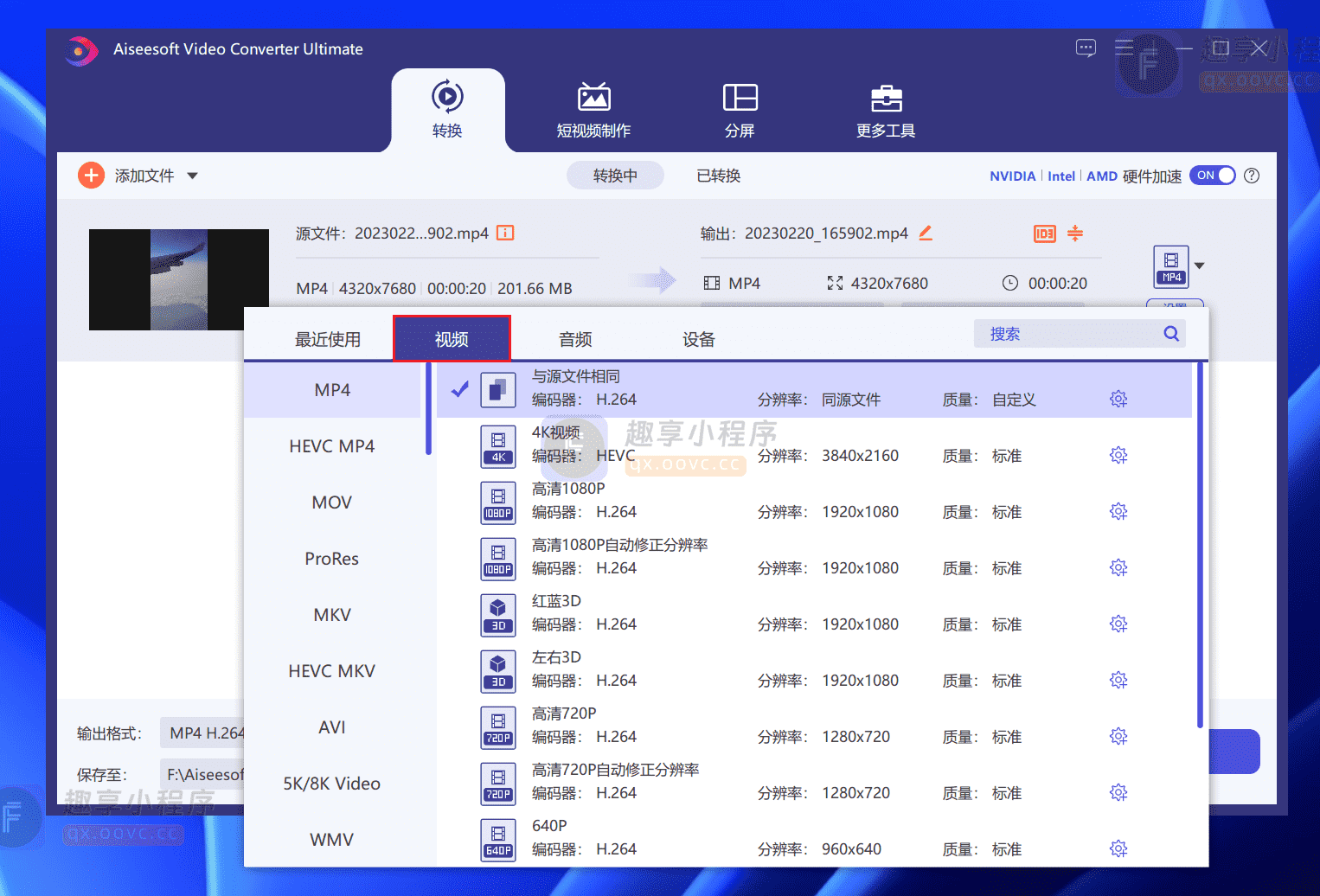Expand the output format dropdown arrow
The height and width of the screenshot is (896, 1320).
[x=1200, y=266]
